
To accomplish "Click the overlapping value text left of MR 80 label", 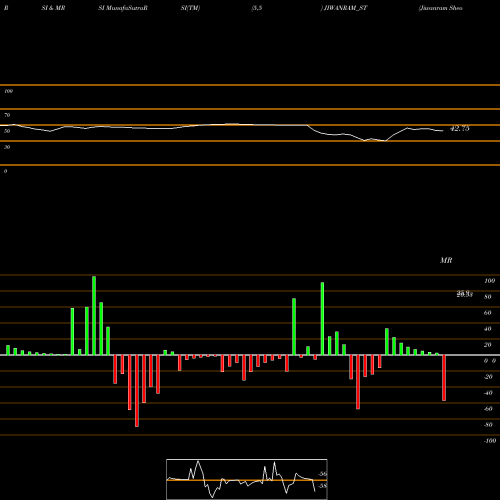I will [x=465, y=294].
